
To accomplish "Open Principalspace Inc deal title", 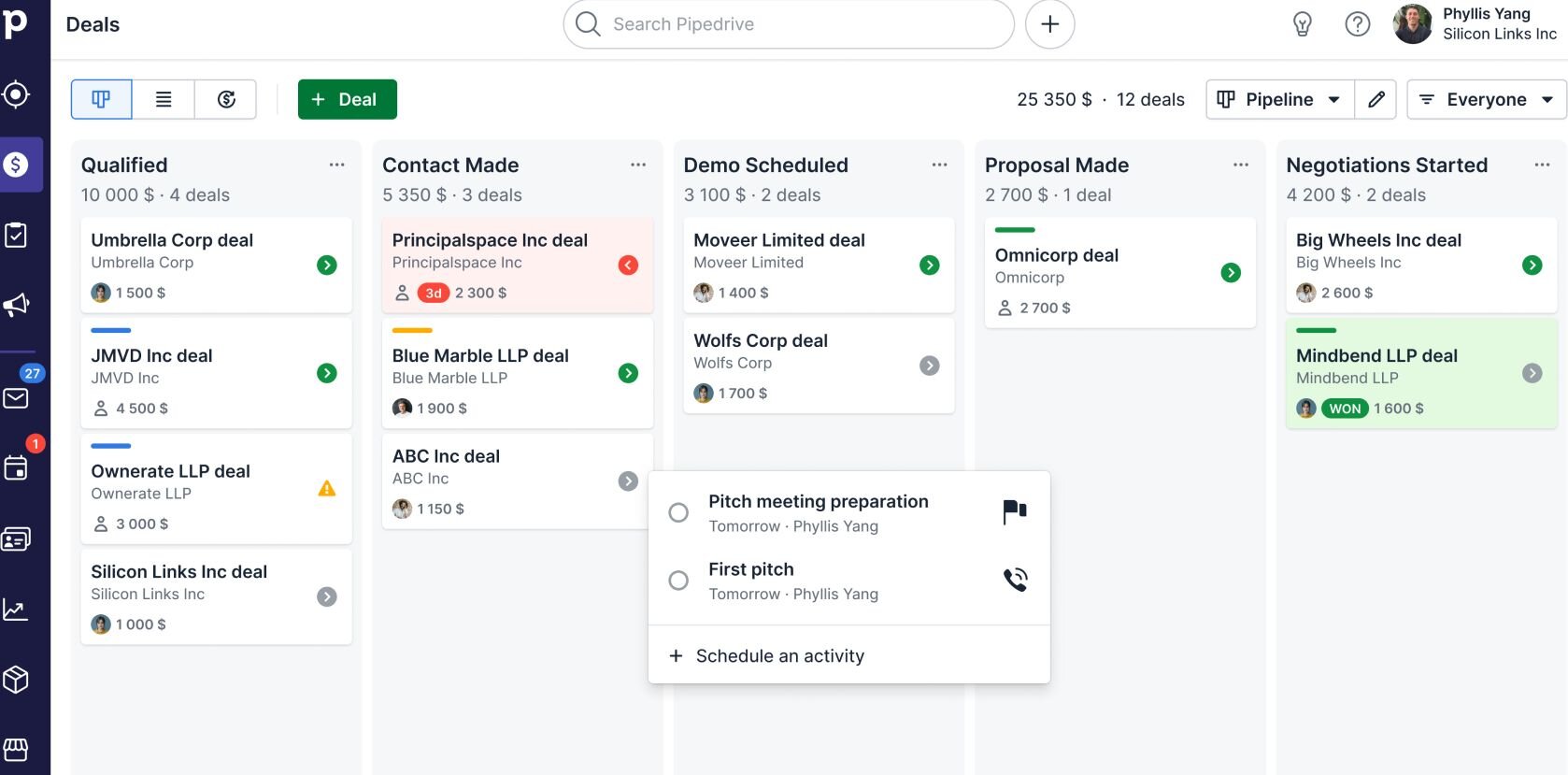I will pyautogui.click(x=490, y=240).
